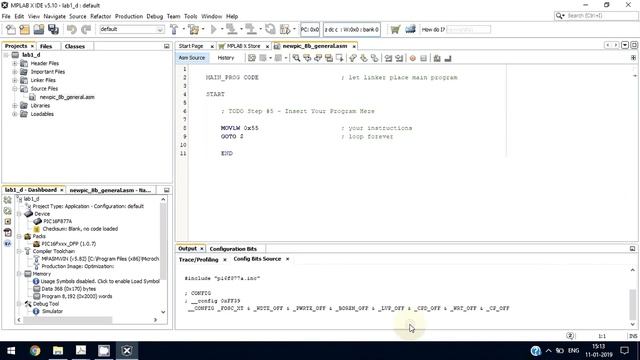
Task: Expand the Linker Files folder
Action: click(15, 80)
